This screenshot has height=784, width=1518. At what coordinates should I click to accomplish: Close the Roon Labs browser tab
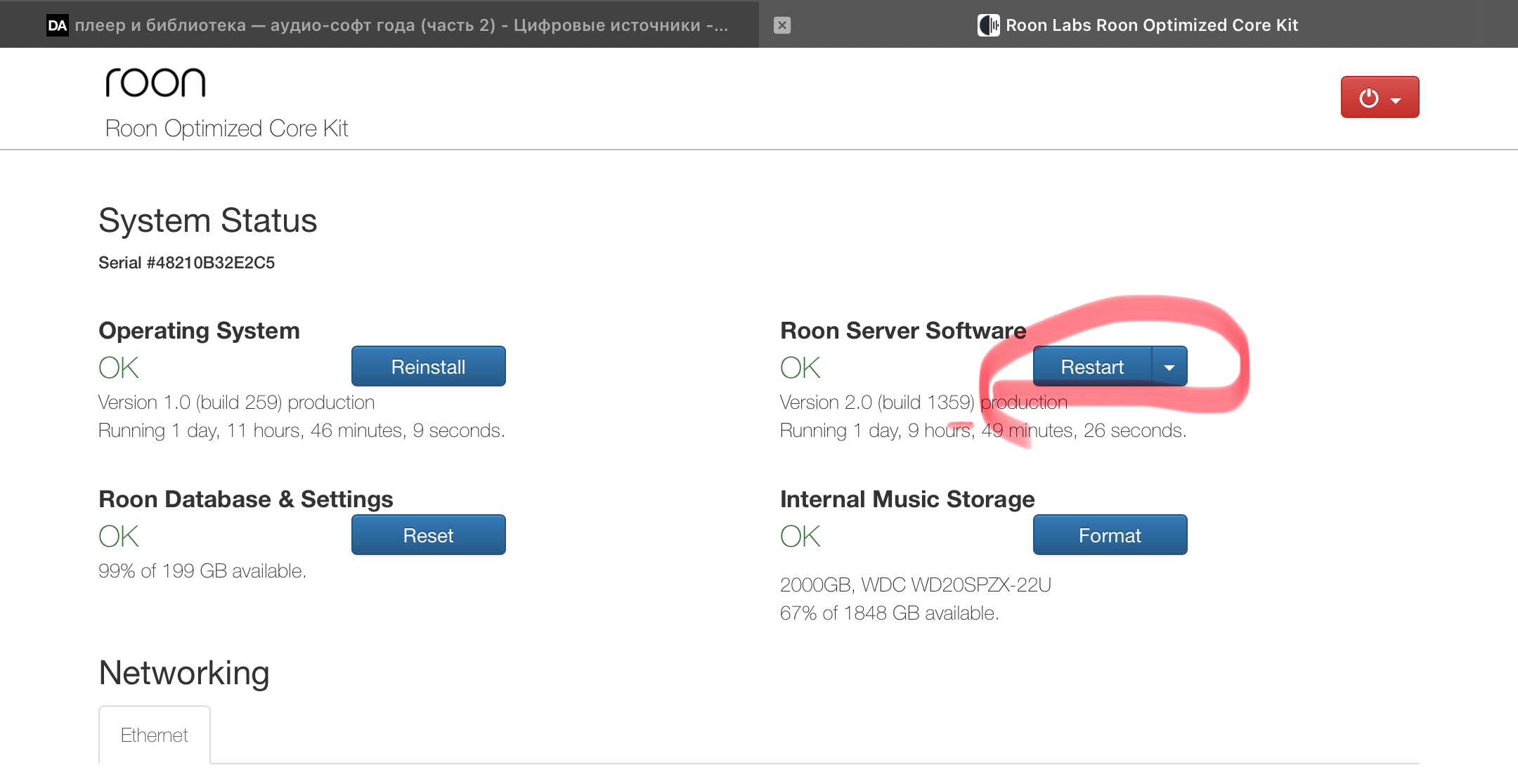coord(782,25)
